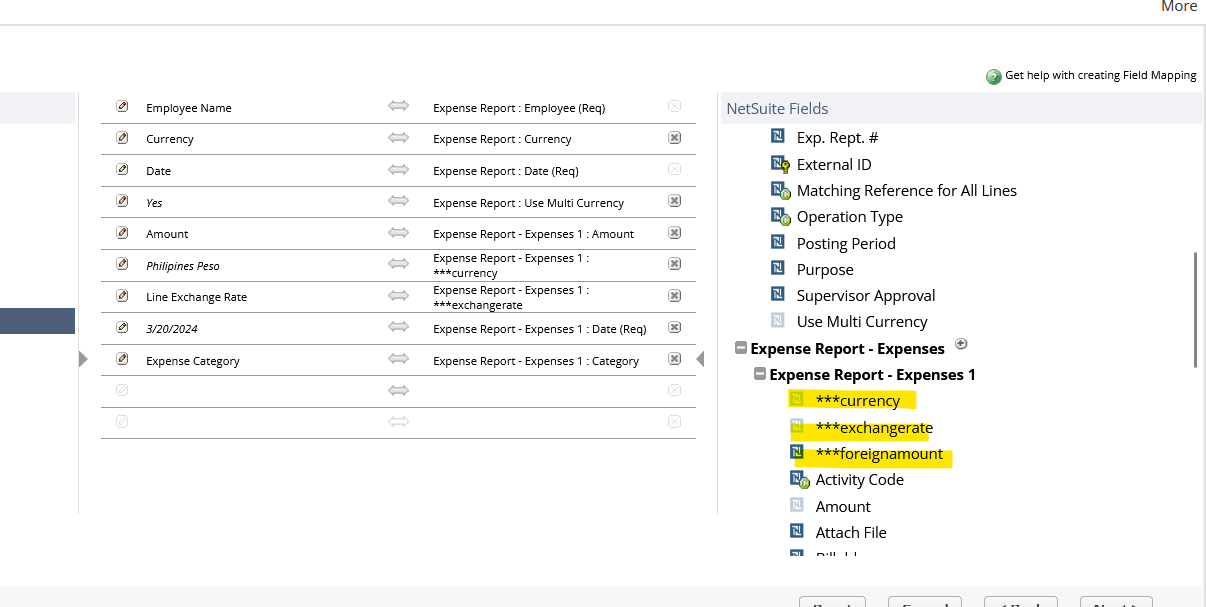Collapse the Expense Report - Expenses node
The image size is (1206, 607).
[x=741, y=349]
